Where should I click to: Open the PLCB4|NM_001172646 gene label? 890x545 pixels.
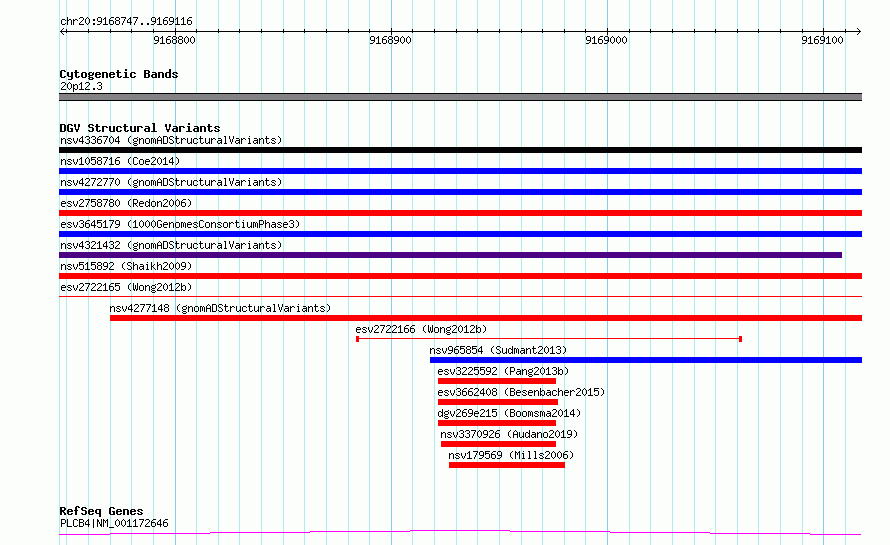114,523
